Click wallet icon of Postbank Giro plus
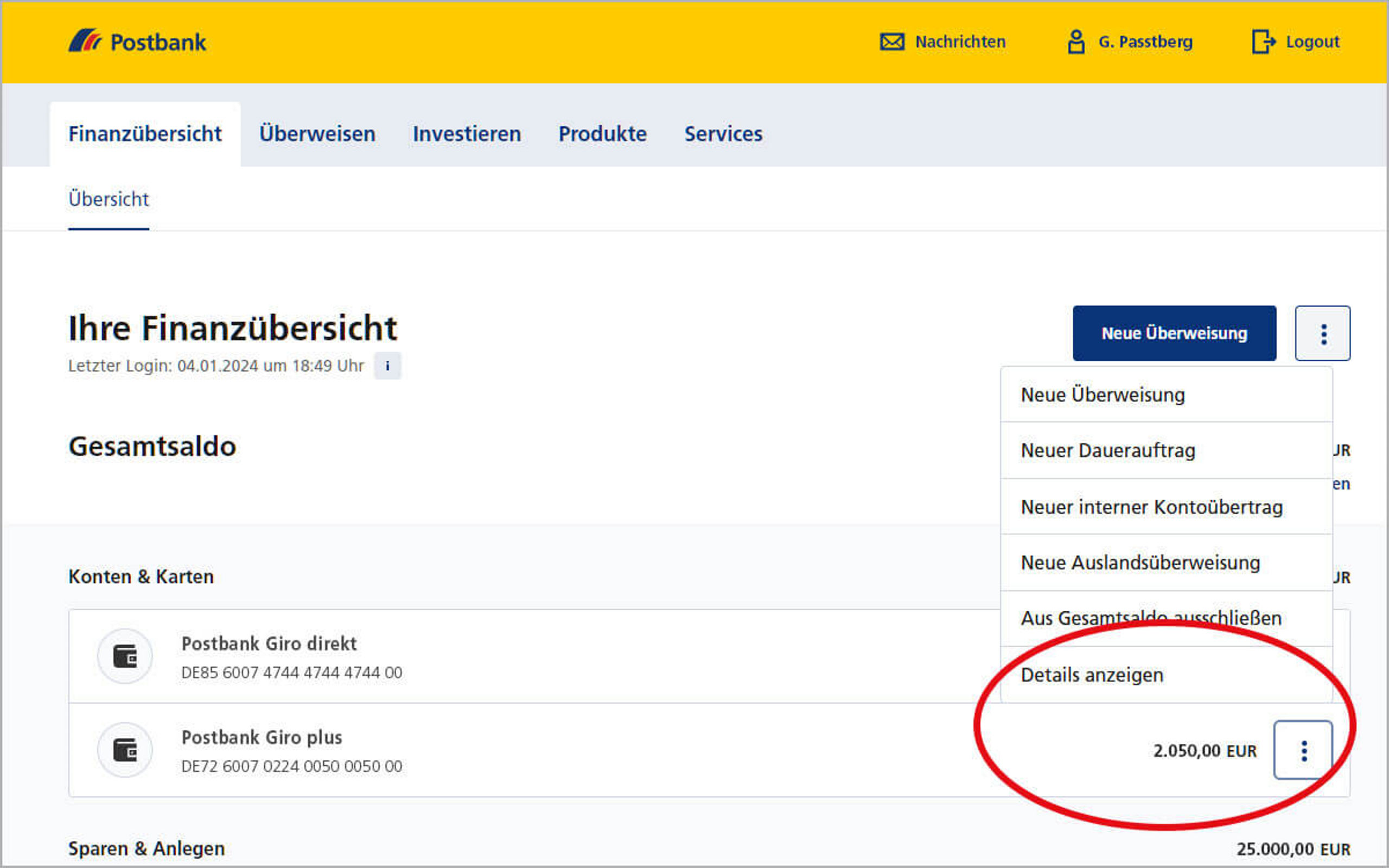 pos(125,750)
